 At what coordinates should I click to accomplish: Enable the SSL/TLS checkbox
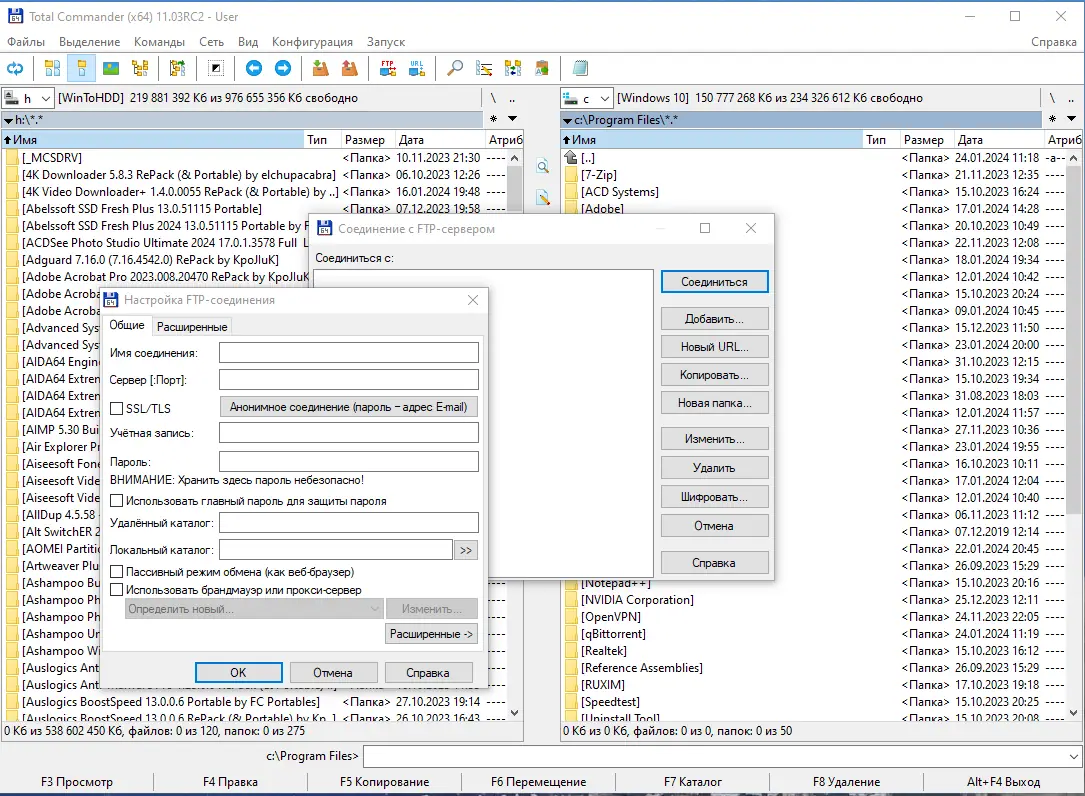tap(116, 408)
